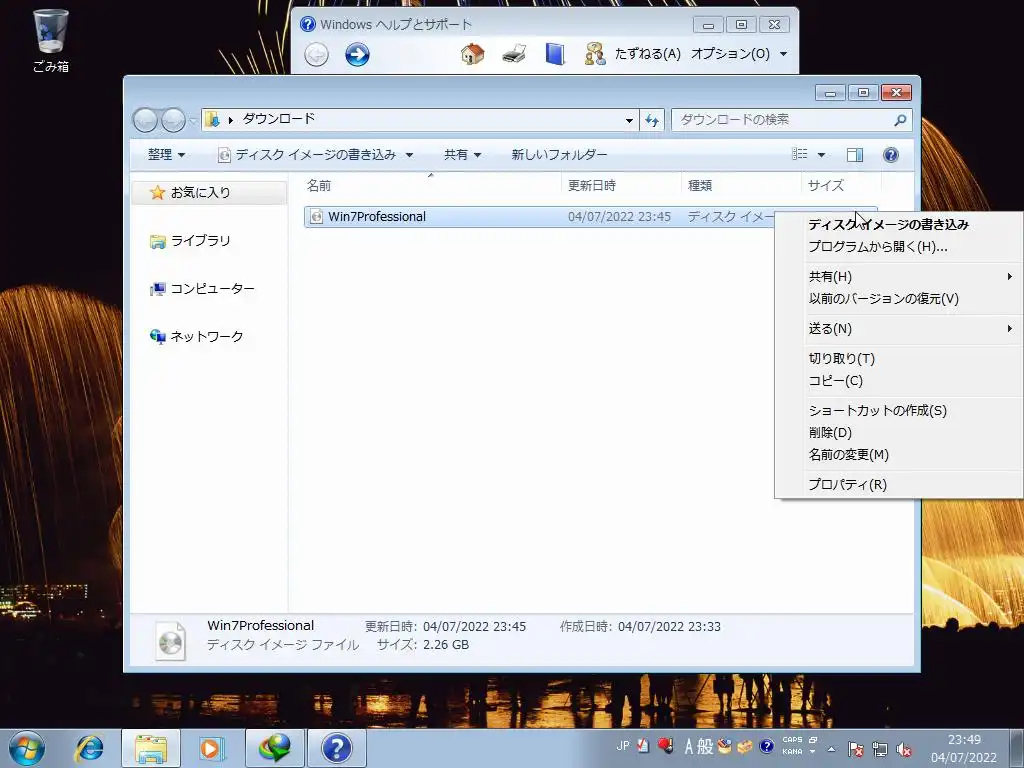Open 送る(N) submenu in context menu
The height and width of the screenshot is (768, 1024).
tap(899, 329)
